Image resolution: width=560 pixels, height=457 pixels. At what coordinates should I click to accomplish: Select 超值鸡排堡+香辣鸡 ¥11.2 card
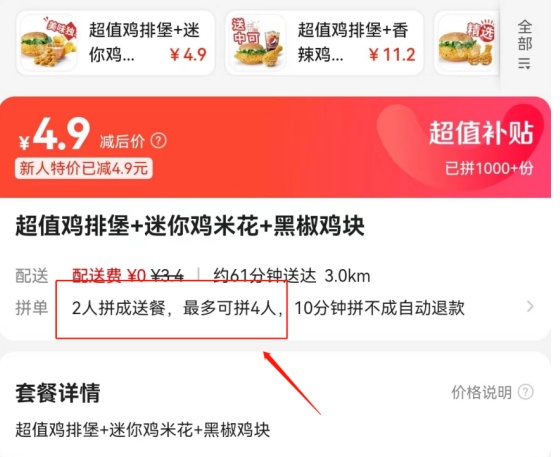coord(324,43)
